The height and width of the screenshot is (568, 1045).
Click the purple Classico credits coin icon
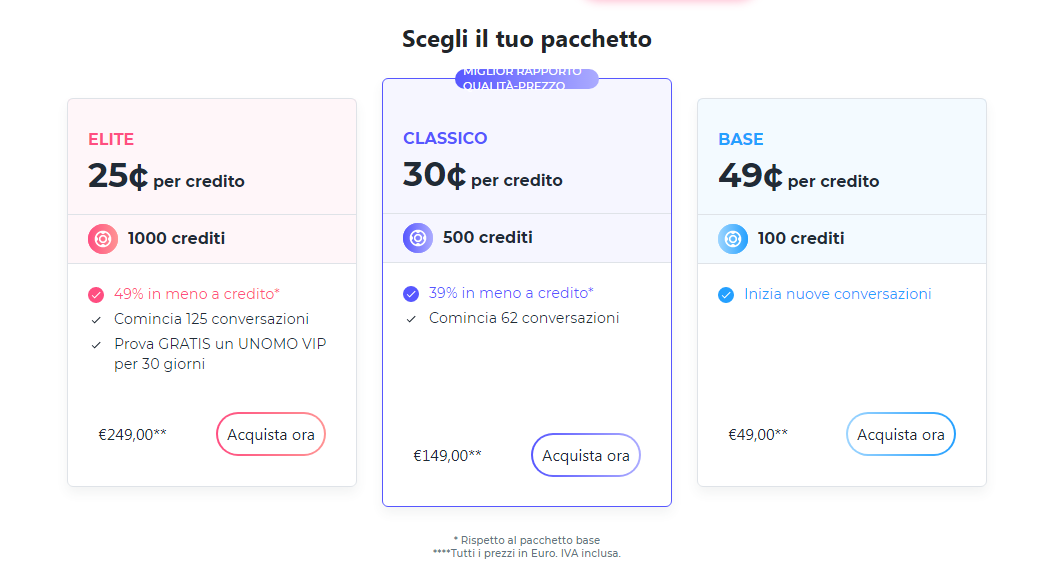pyautogui.click(x=418, y=238)
